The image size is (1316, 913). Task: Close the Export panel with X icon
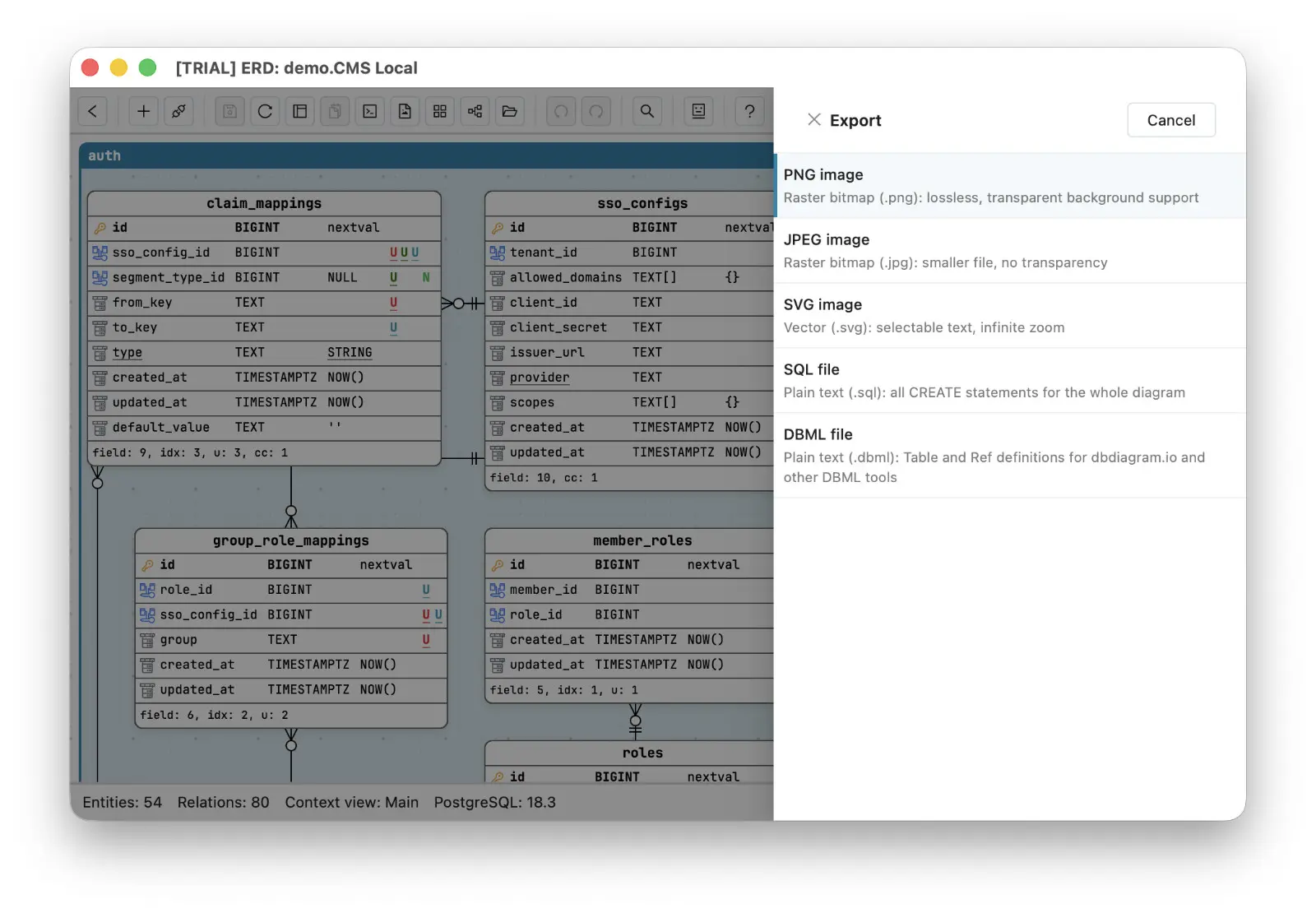814,120
